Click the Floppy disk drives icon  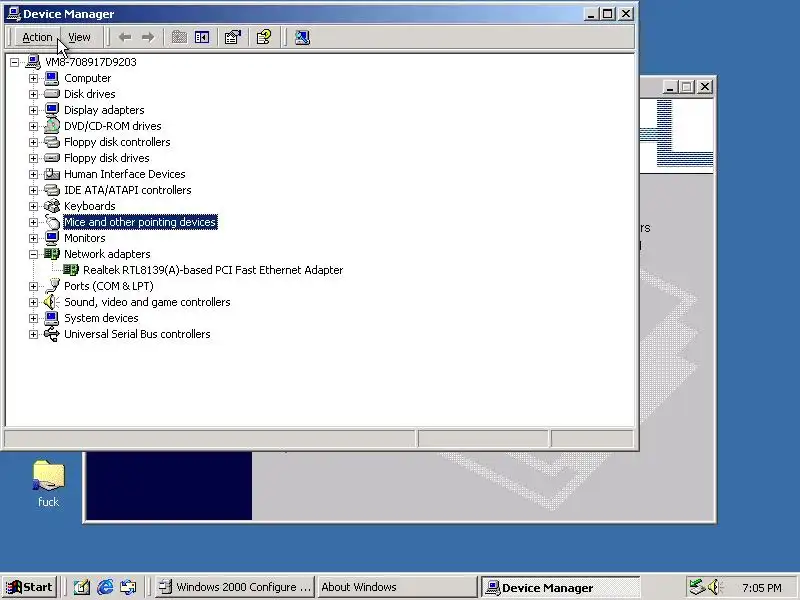tap(52, 158)
